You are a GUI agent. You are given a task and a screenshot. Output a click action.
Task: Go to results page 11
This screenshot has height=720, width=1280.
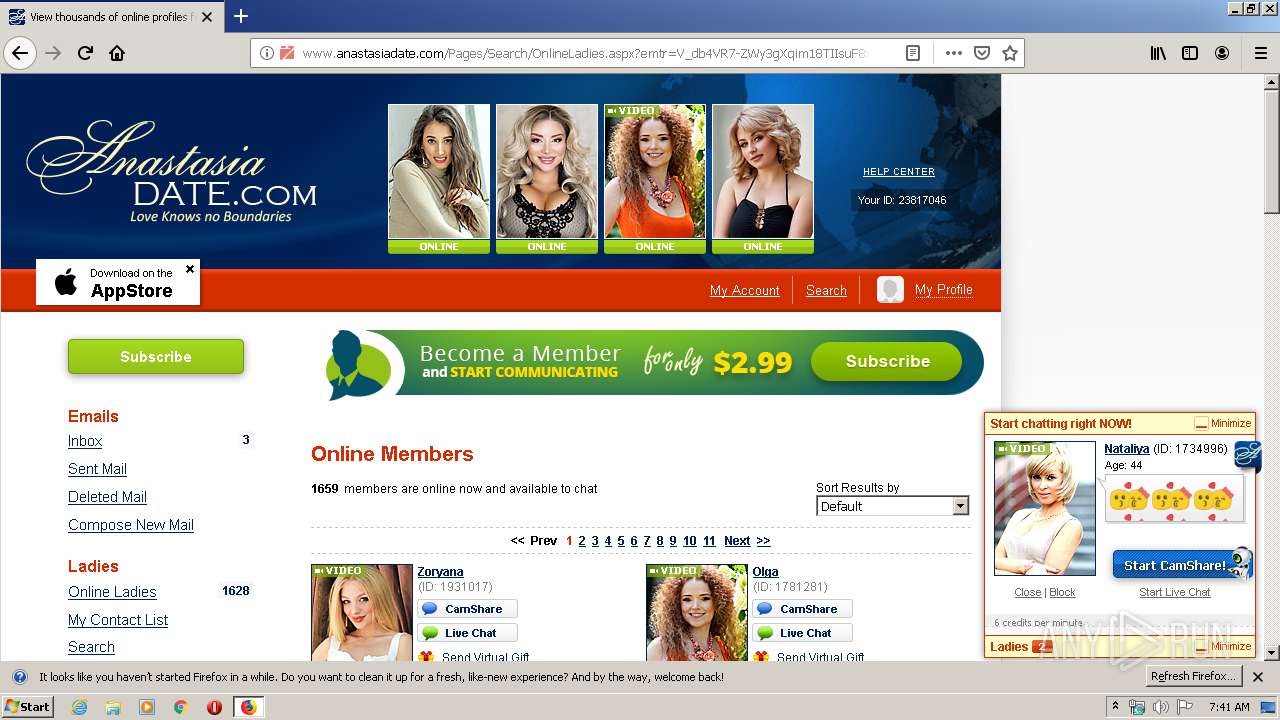[x=709, y=541]
